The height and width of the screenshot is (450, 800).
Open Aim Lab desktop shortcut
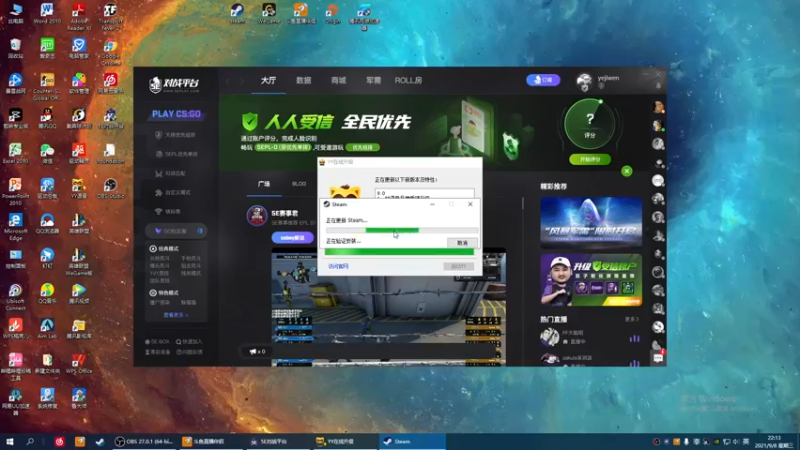(47, 328)
